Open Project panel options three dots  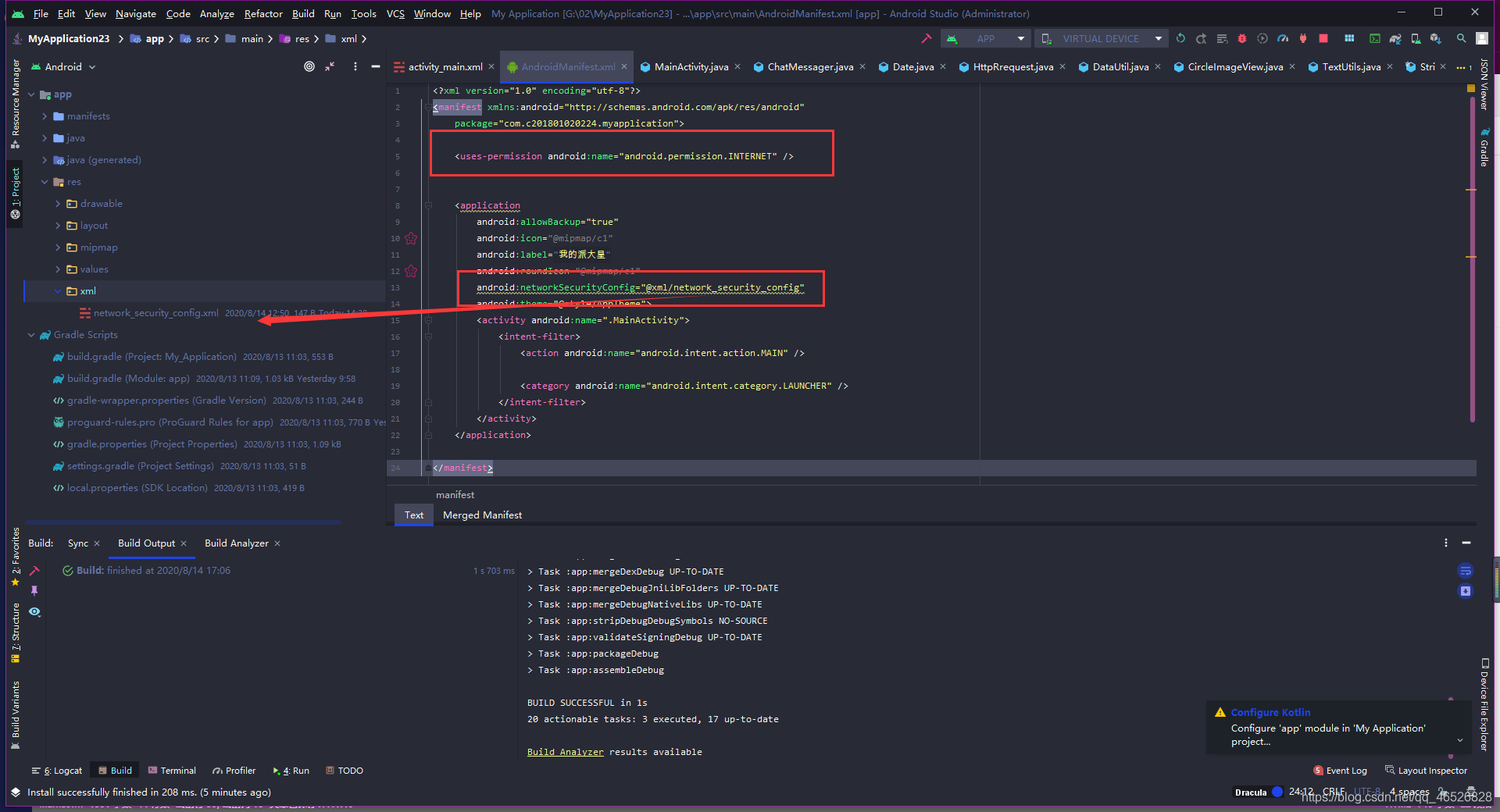(x=355, y=66)
